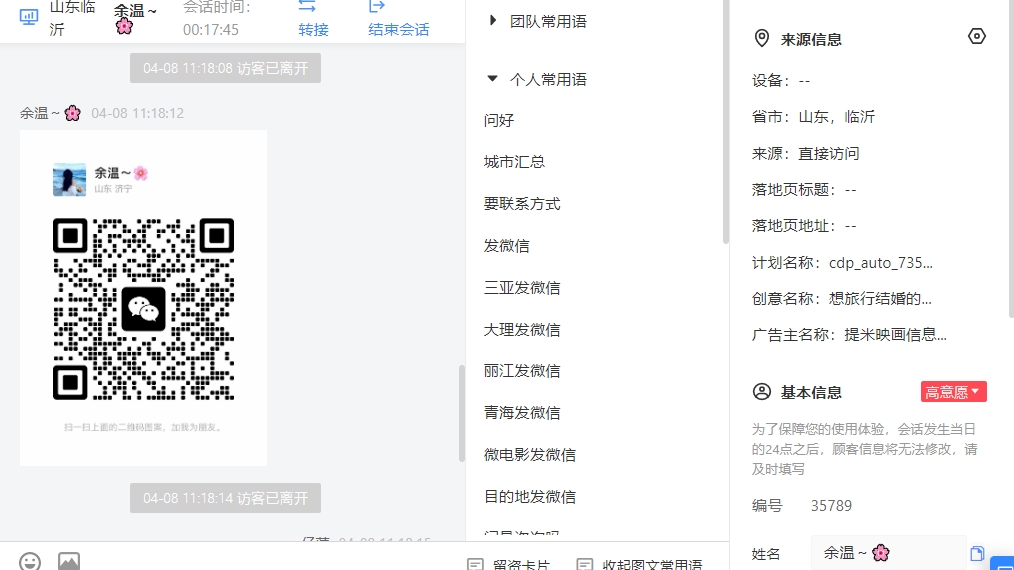The width and height of the screenshot is (1014, 570).
Task: Click the 广告主名称 提米映画信息... value
Action: pos(896,334)
